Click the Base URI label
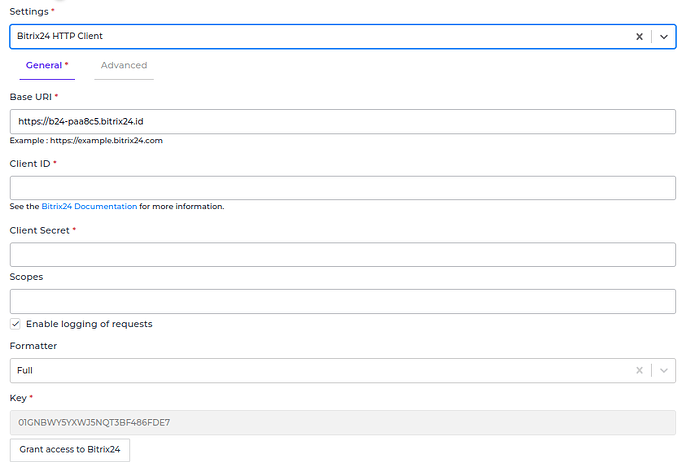 (x=31, y=97)
